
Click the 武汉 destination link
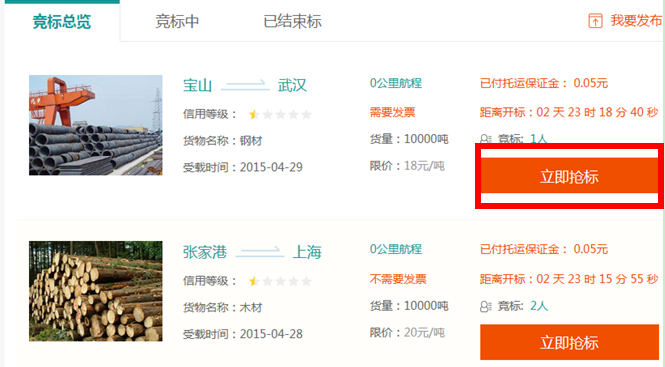[x=292, y=85]
